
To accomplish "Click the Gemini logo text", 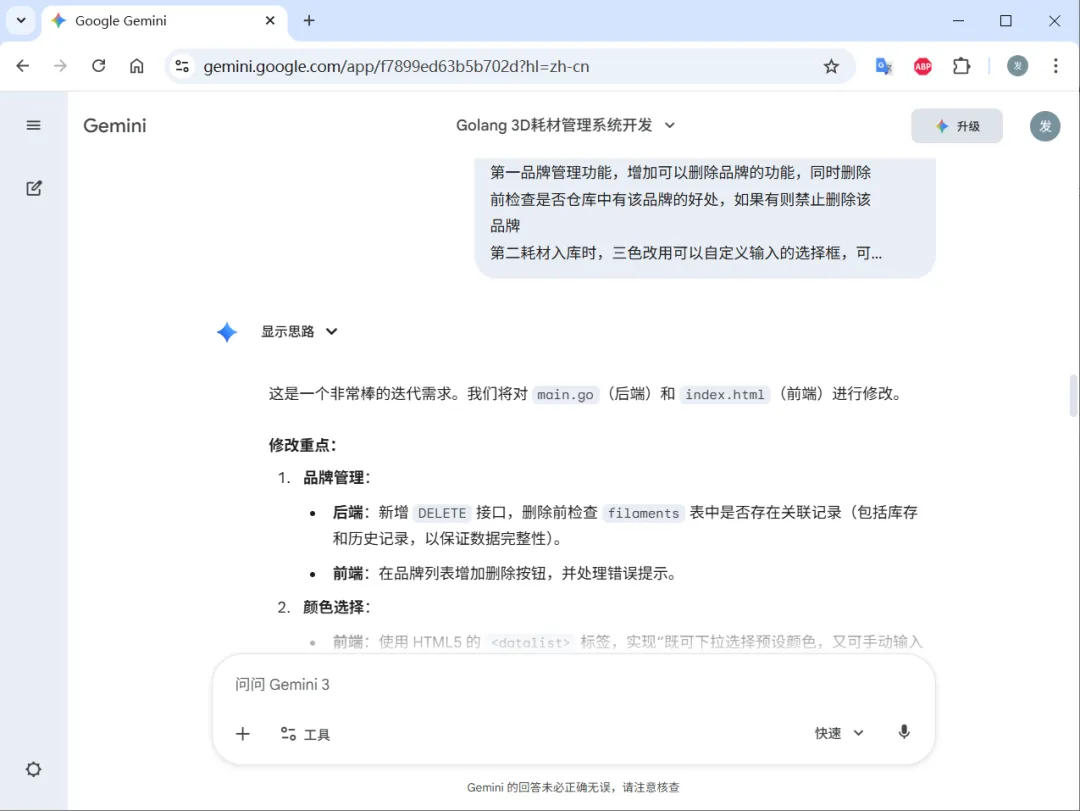I will click(x=115, y=126).
